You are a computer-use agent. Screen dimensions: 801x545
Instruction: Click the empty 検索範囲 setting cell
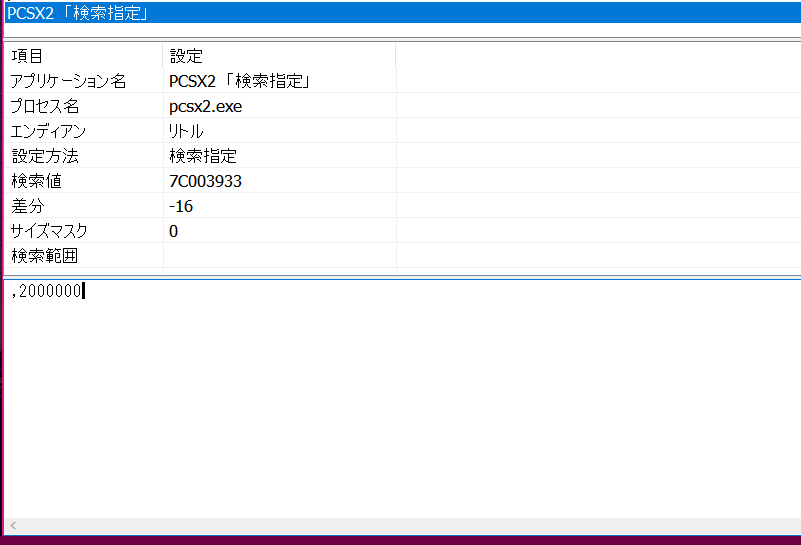279,255
